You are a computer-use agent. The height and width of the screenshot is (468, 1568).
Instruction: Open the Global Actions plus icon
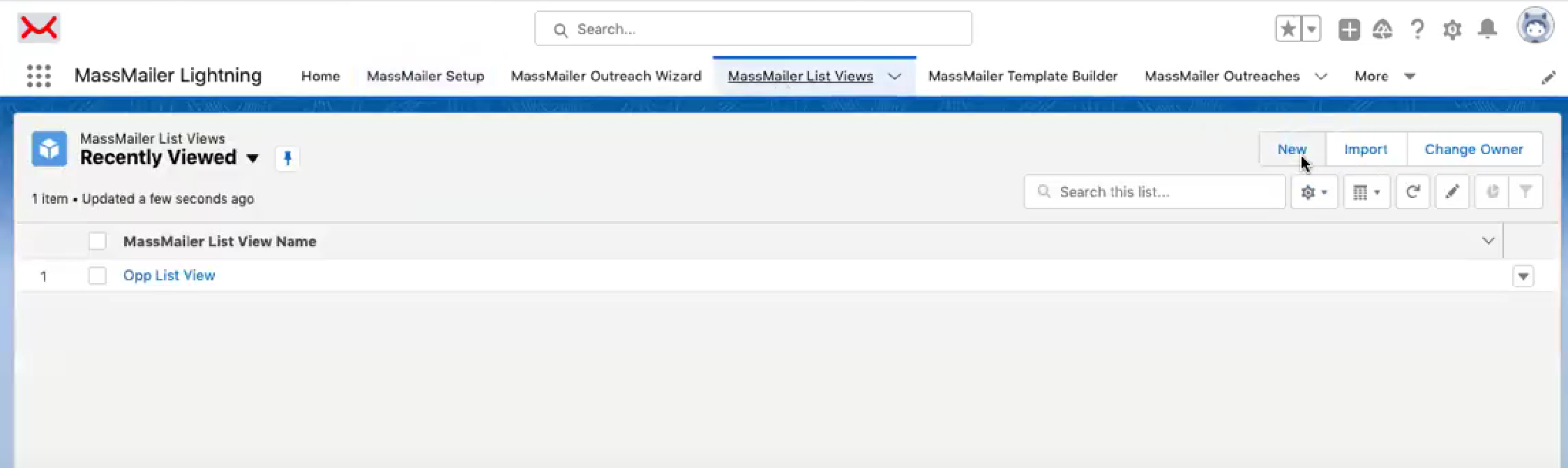point(1349,29)
